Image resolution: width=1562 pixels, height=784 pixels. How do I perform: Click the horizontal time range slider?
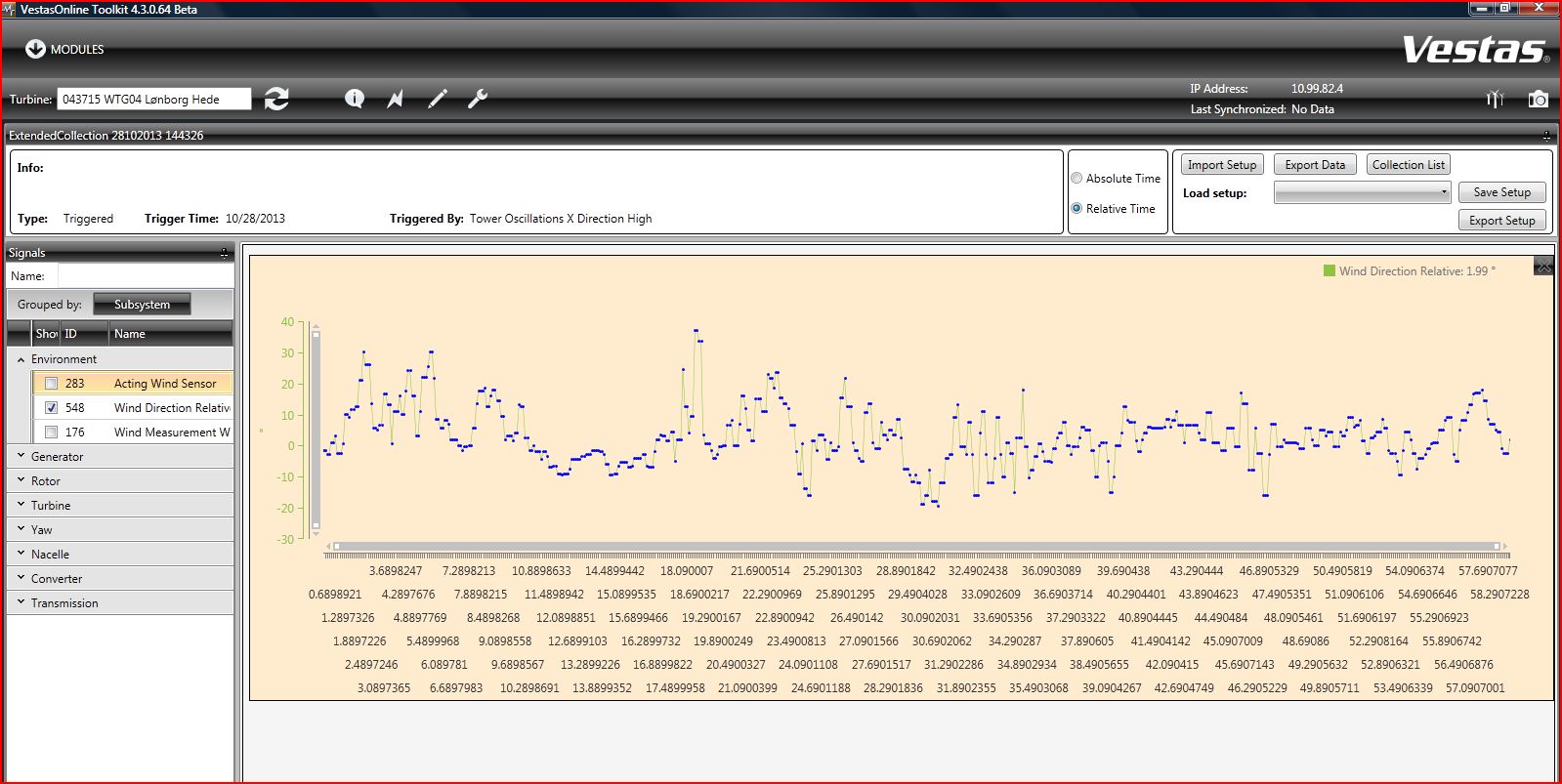coord(916,546)
